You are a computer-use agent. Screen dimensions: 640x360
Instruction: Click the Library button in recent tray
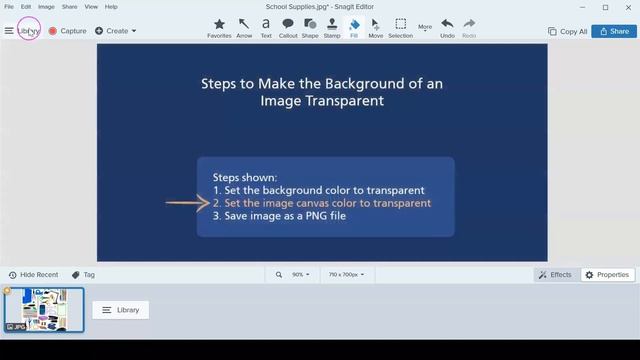pyautogui.click(x=120, y=310)
